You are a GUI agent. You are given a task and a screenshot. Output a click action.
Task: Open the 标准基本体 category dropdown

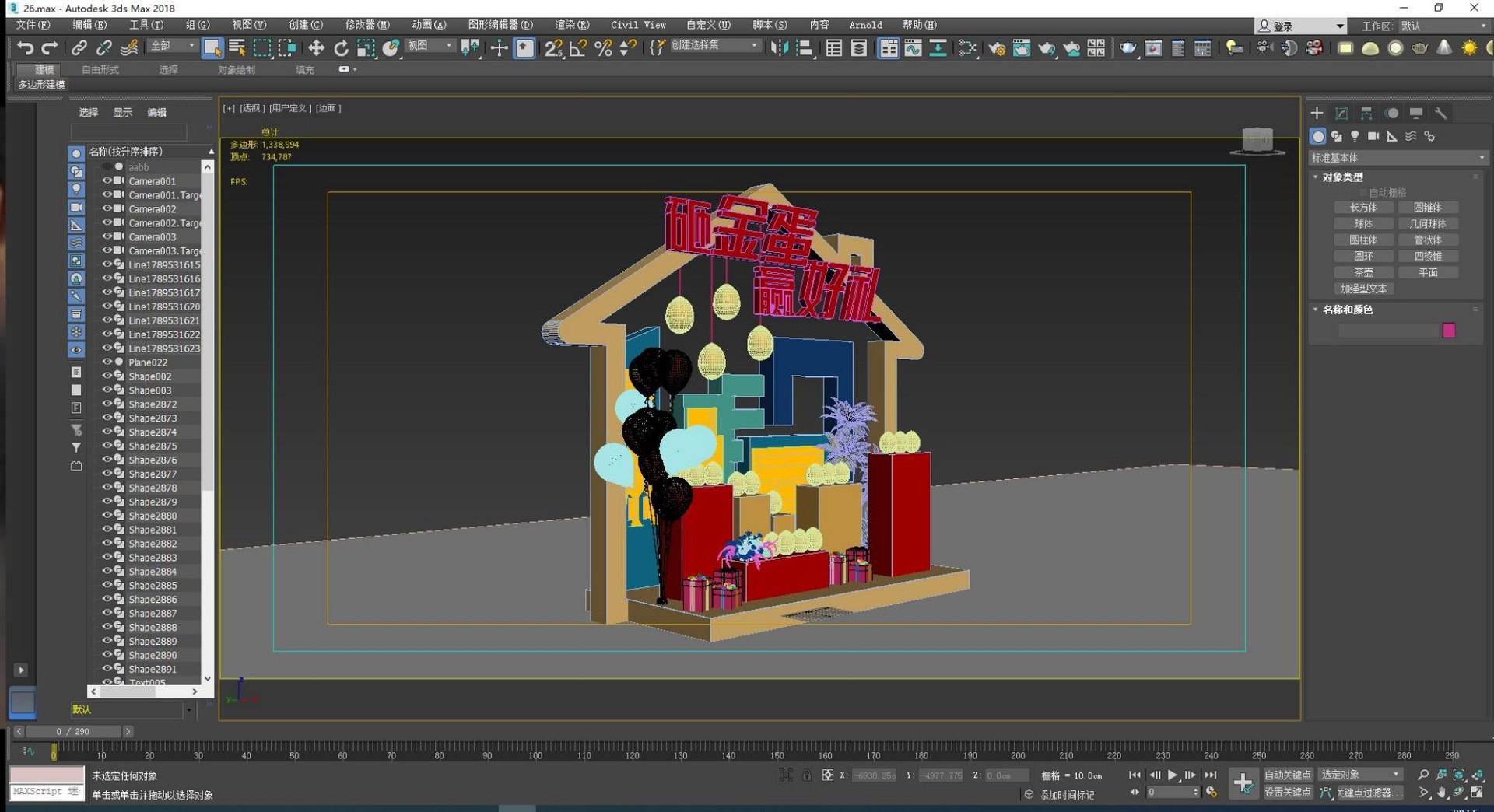point(1398,158)
